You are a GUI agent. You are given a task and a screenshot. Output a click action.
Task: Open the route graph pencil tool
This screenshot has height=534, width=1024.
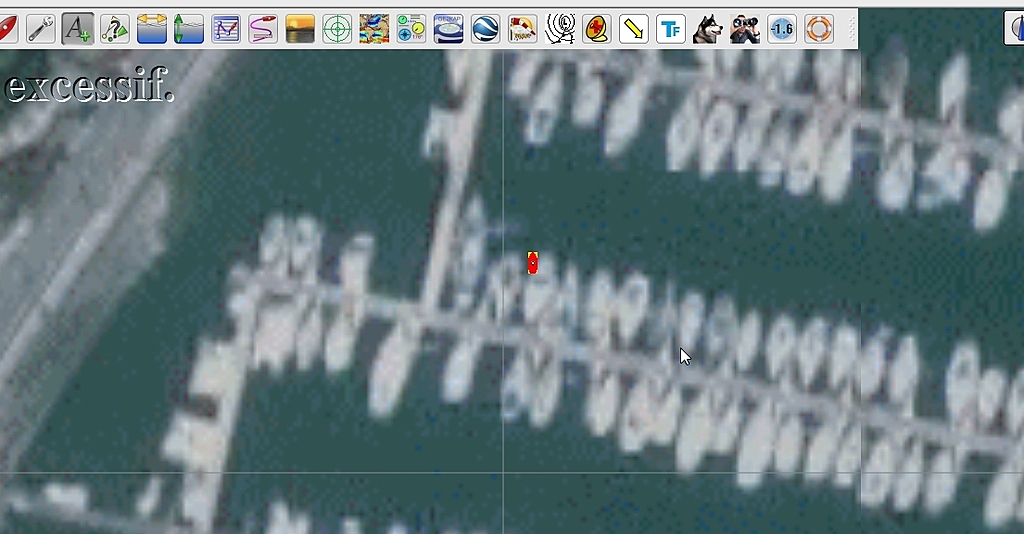(226, 29)
